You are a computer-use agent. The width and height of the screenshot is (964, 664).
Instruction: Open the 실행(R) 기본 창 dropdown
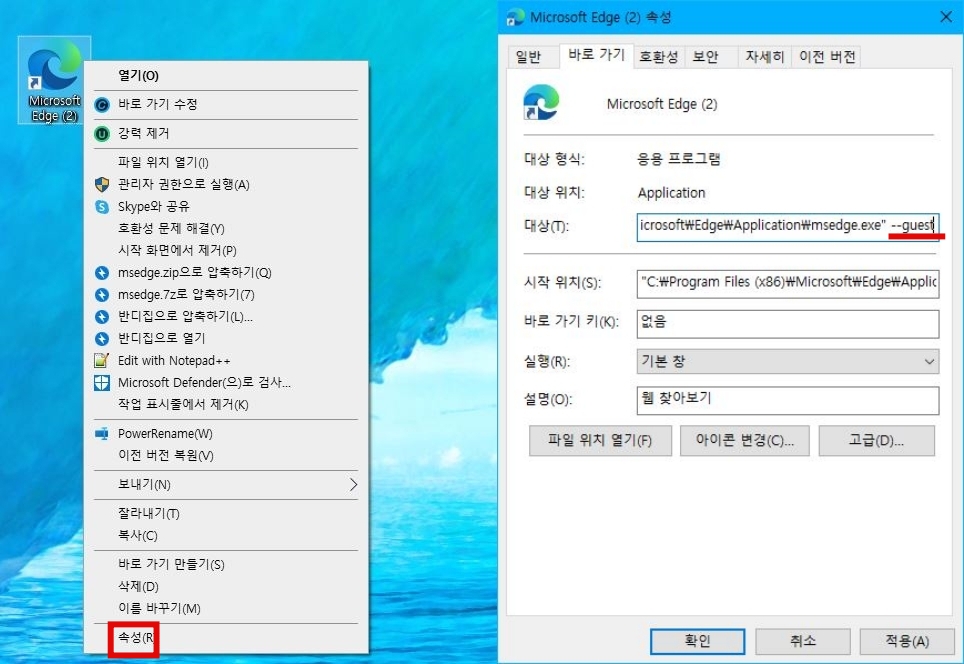[788, 362]
